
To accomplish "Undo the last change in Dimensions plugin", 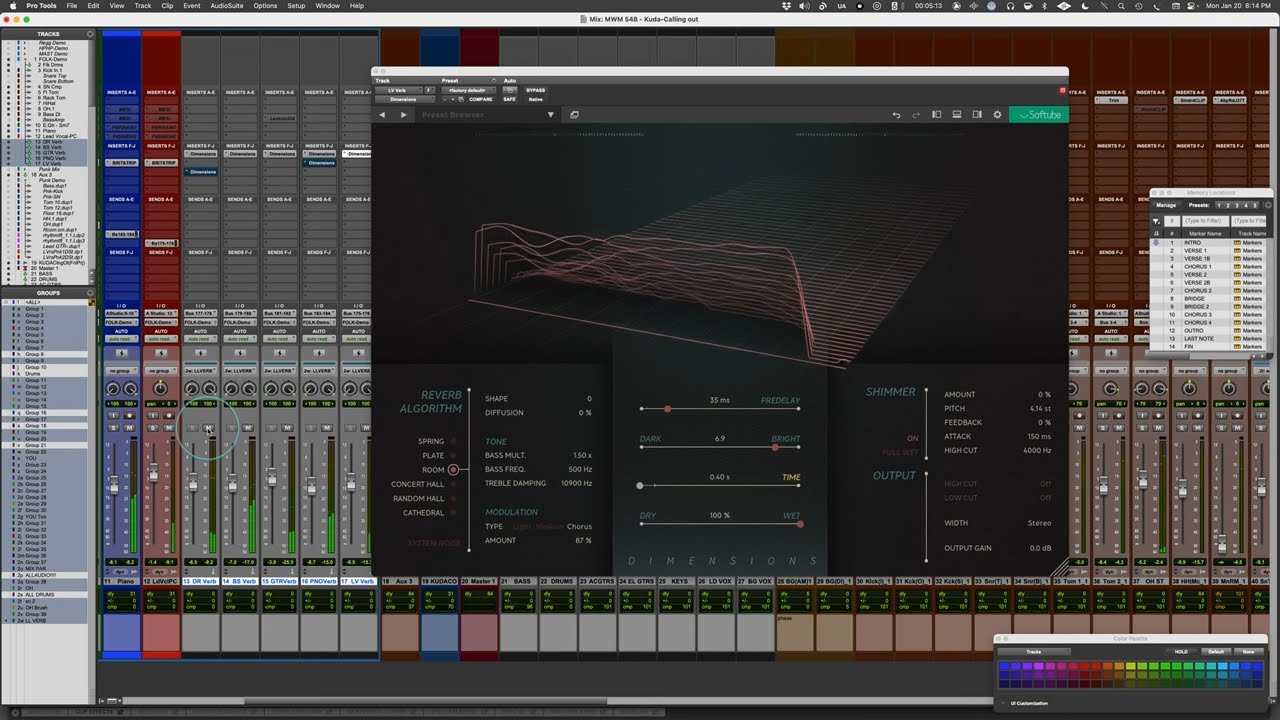I will point(897,115).
